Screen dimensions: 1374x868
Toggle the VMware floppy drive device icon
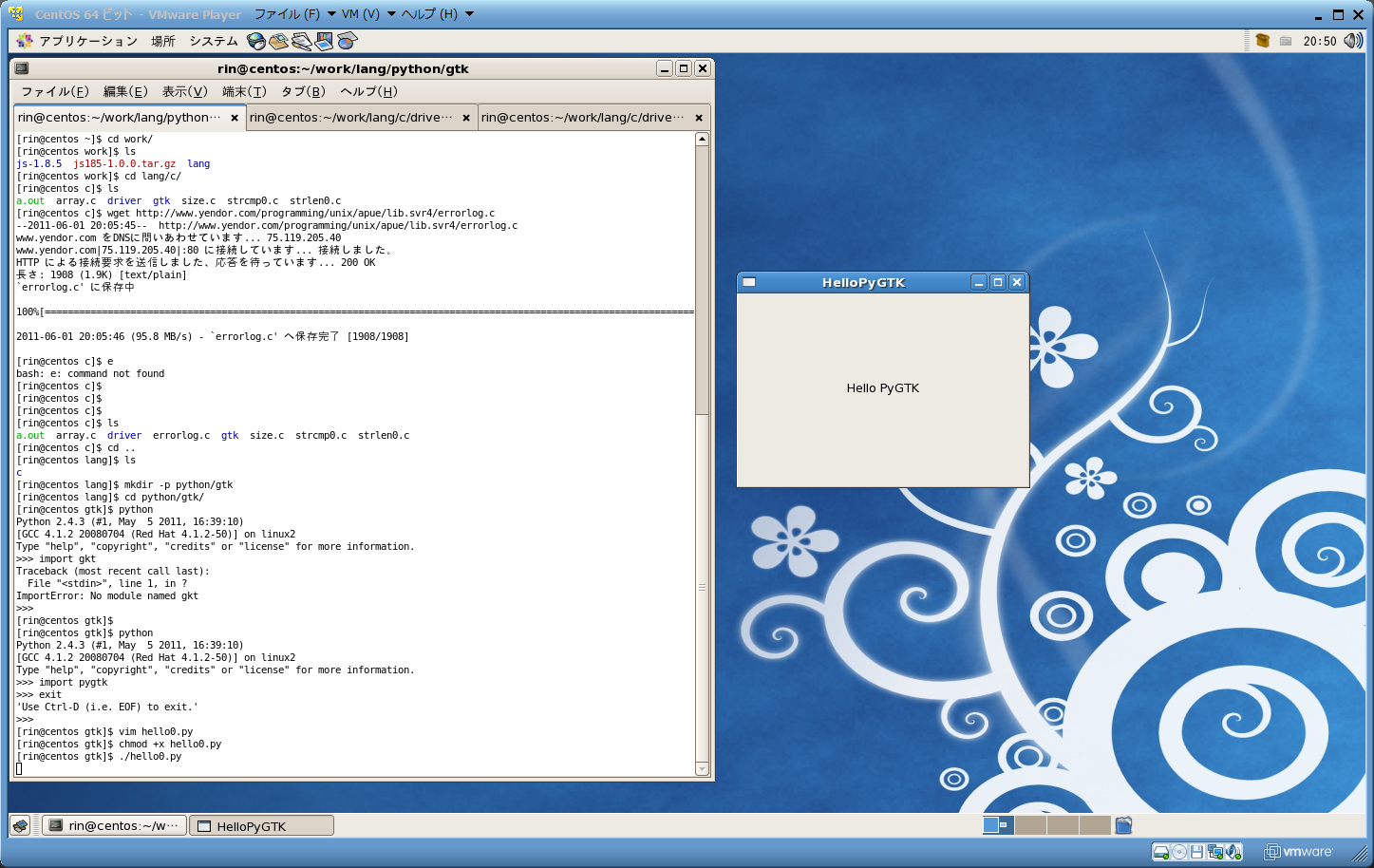(x=1197, y=852)
